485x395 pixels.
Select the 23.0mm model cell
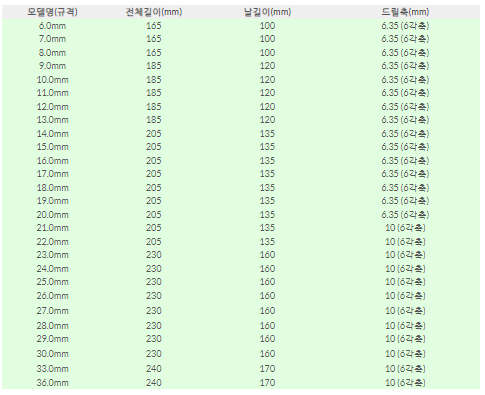pos(52,255)
